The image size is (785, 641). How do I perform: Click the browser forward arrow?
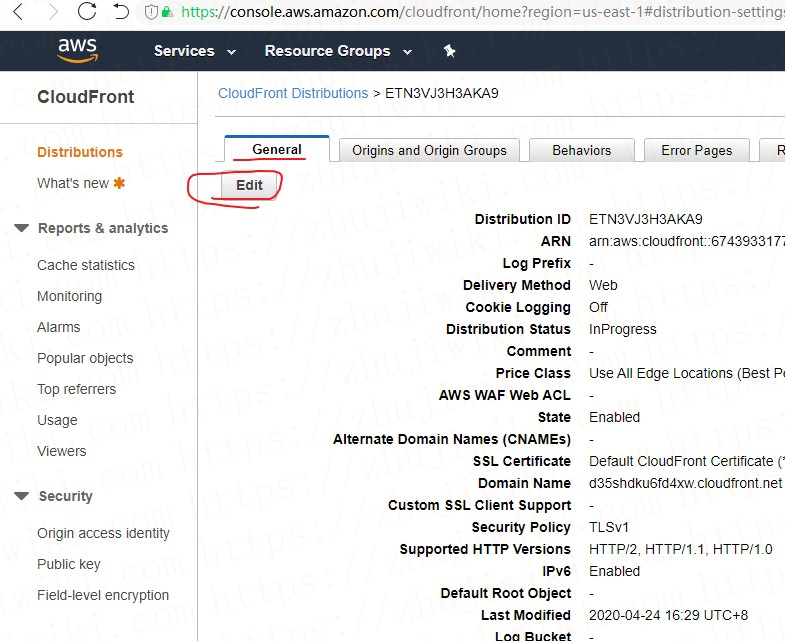pos(52,12)
